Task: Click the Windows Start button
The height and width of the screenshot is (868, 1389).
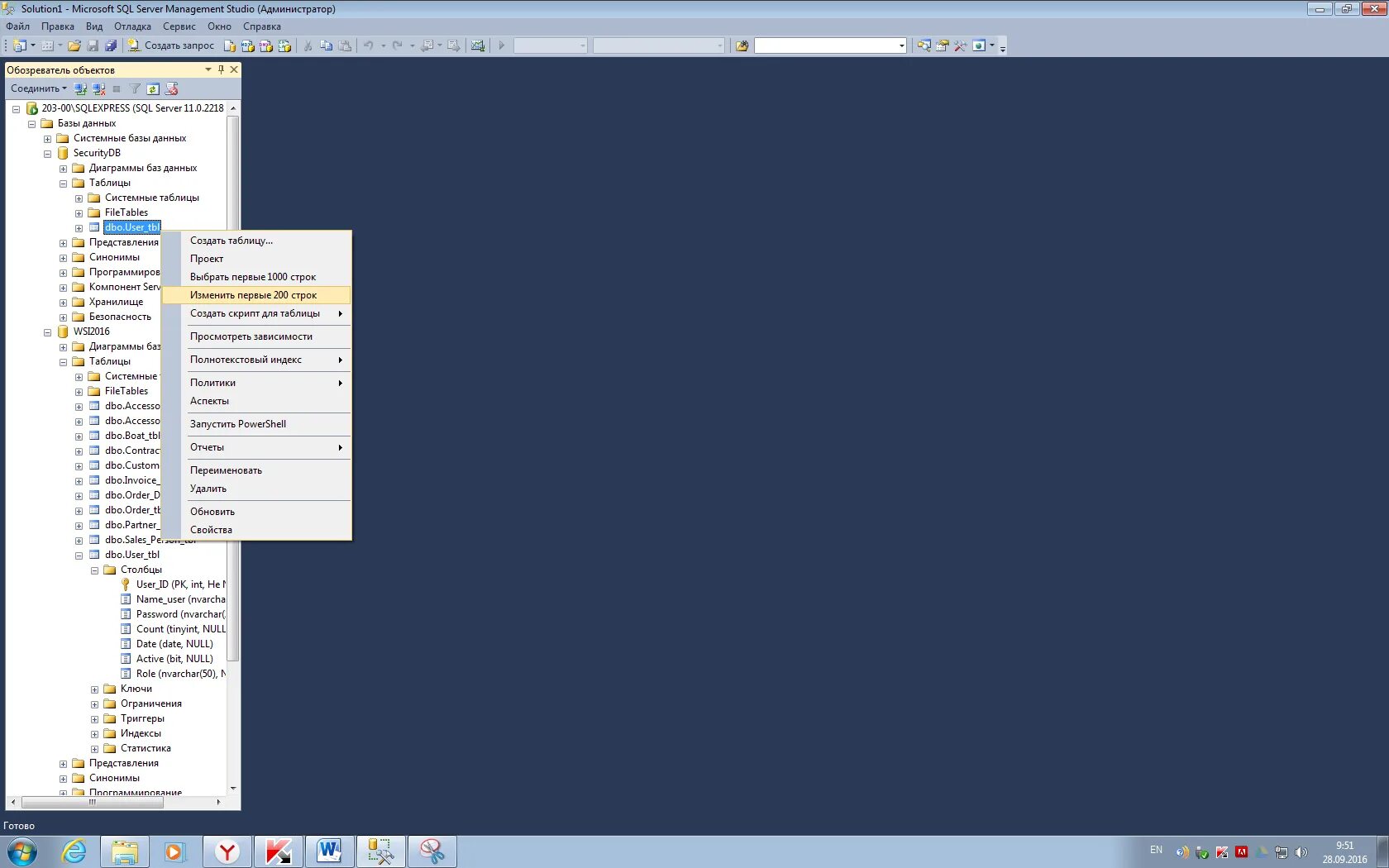Action: (22, 851)
